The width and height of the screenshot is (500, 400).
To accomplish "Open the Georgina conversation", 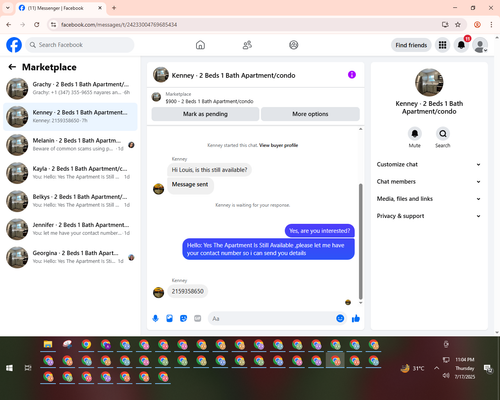I will 70,257.
